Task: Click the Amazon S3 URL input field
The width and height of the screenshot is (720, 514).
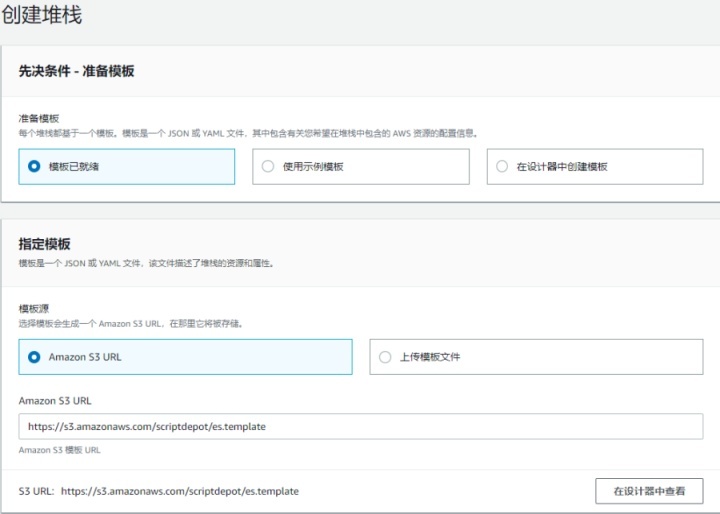Action: click(x=360, y=426)
